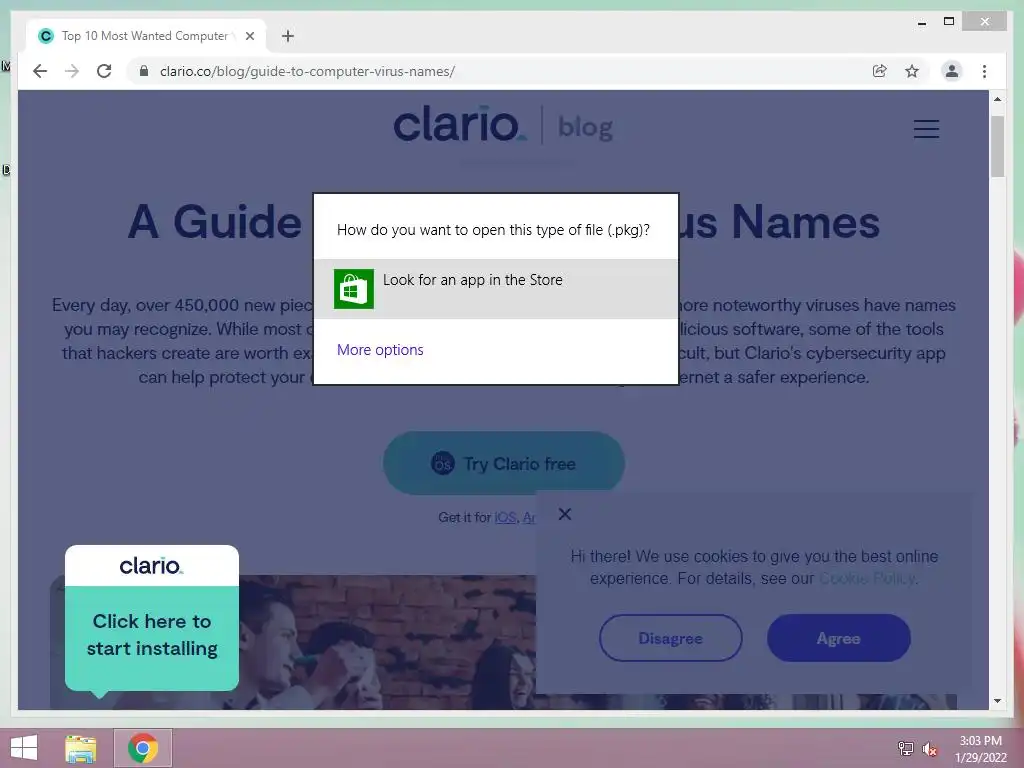Click Disagree on the cookie notice
The image size is (1024, 768).
pos(670,638)
